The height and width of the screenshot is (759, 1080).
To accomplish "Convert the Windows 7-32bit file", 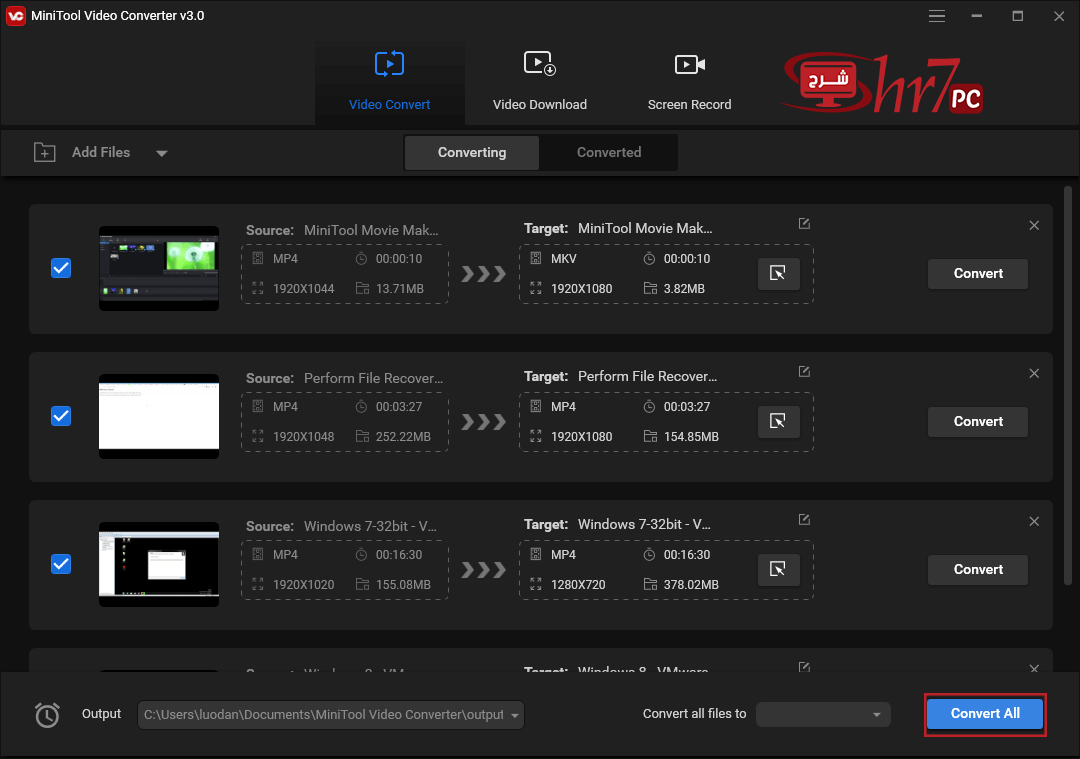I will [x=977, y=570].
